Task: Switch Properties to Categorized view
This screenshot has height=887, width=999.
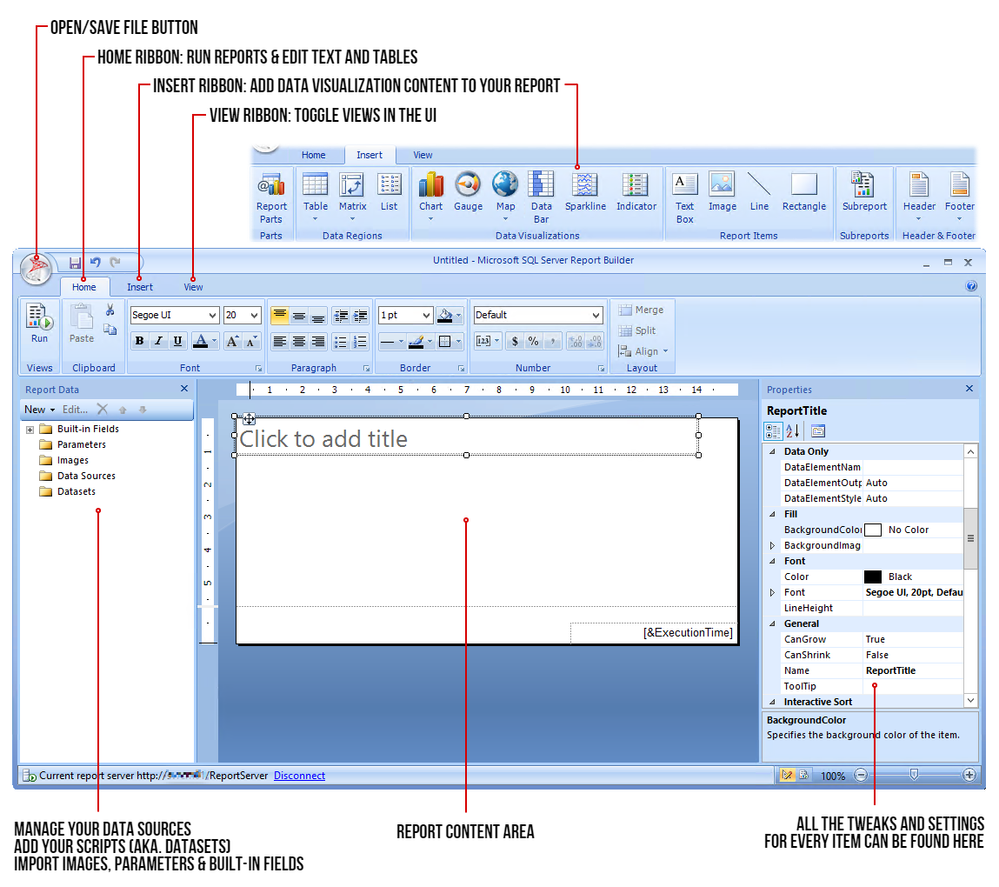Action: coord(773,431)
